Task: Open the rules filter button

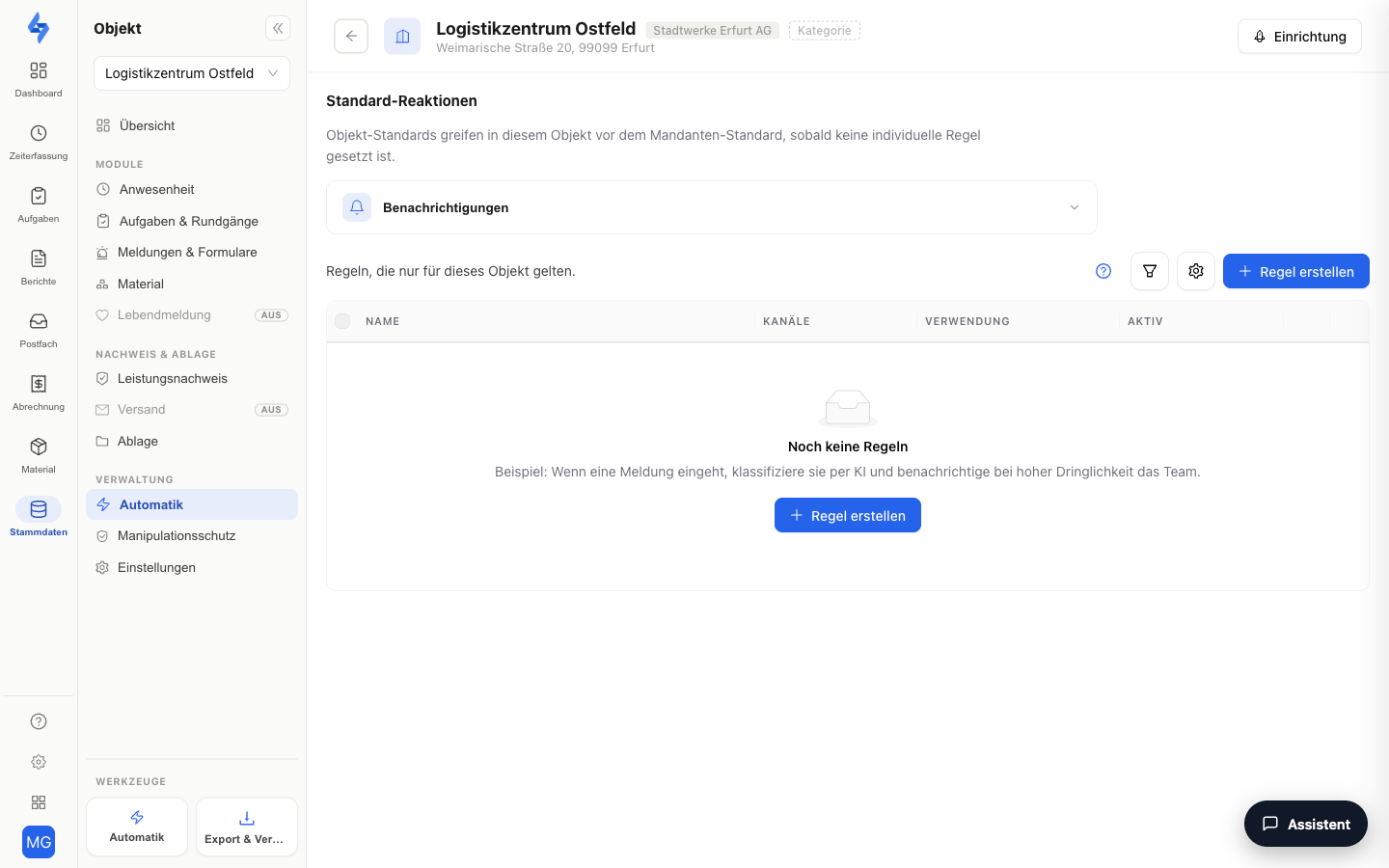Action: coord(1150,271)
